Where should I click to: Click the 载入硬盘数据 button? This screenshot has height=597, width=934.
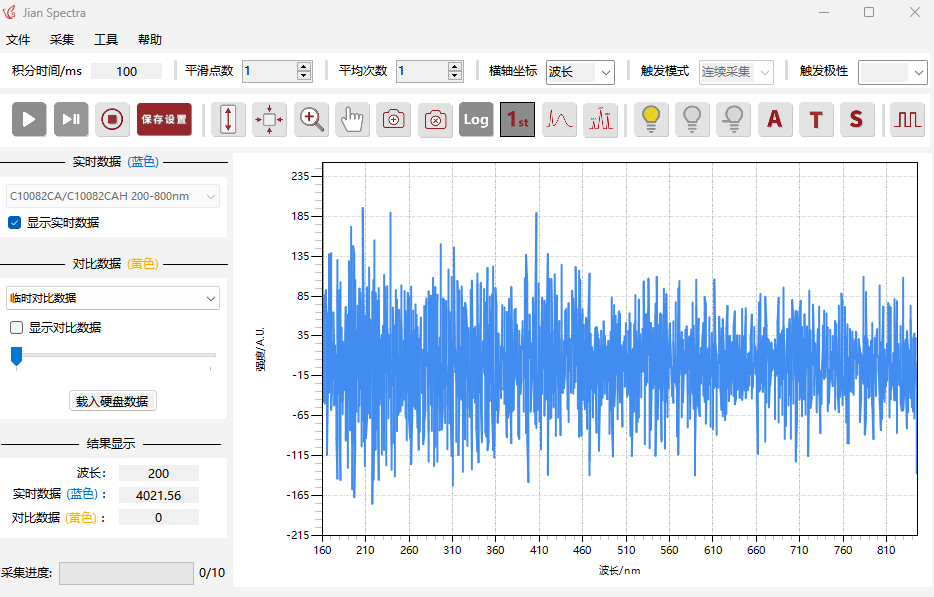click(x=113, y=401)
